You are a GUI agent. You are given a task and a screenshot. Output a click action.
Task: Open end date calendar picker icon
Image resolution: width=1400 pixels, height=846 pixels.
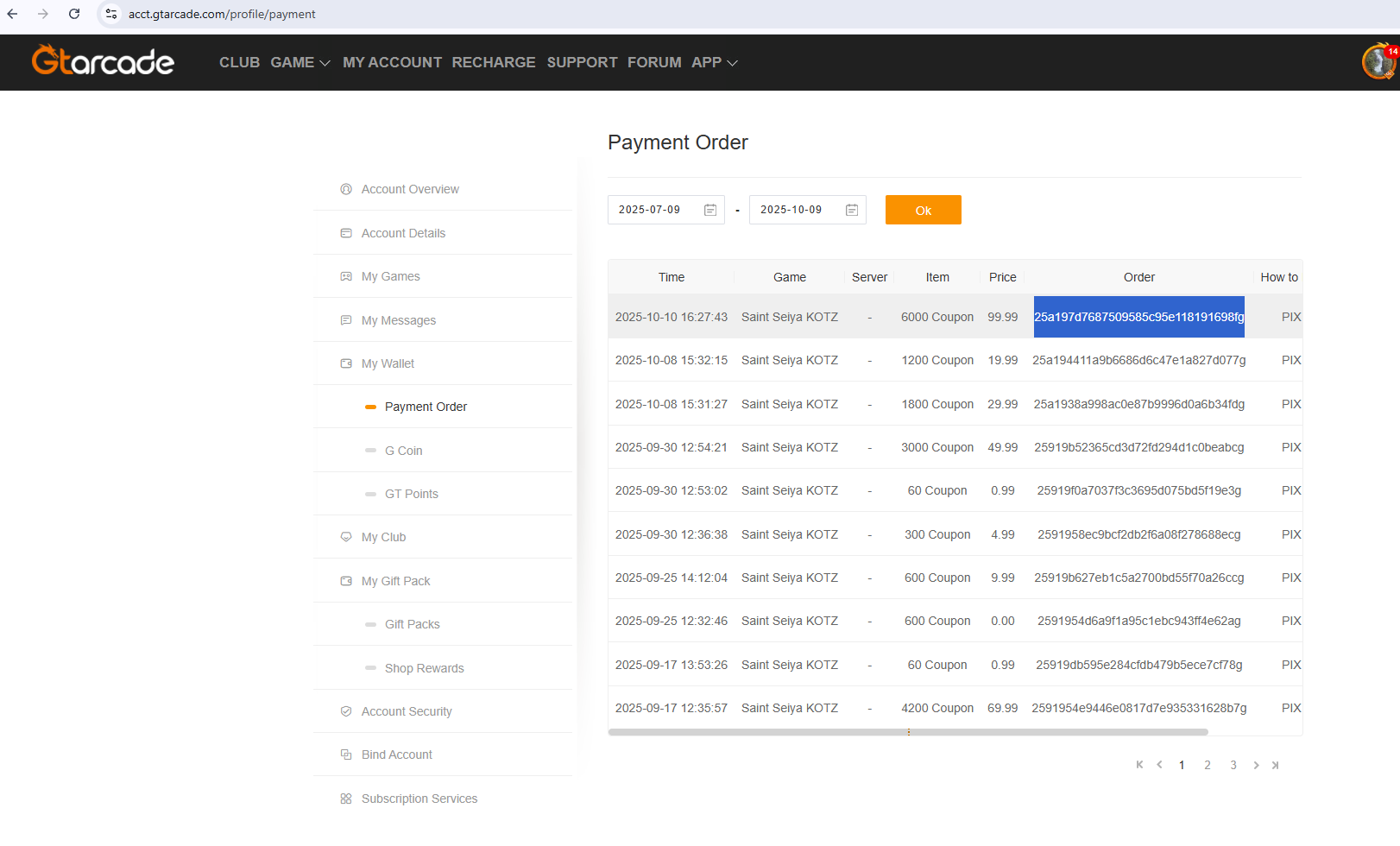click(x=852, y=210)
